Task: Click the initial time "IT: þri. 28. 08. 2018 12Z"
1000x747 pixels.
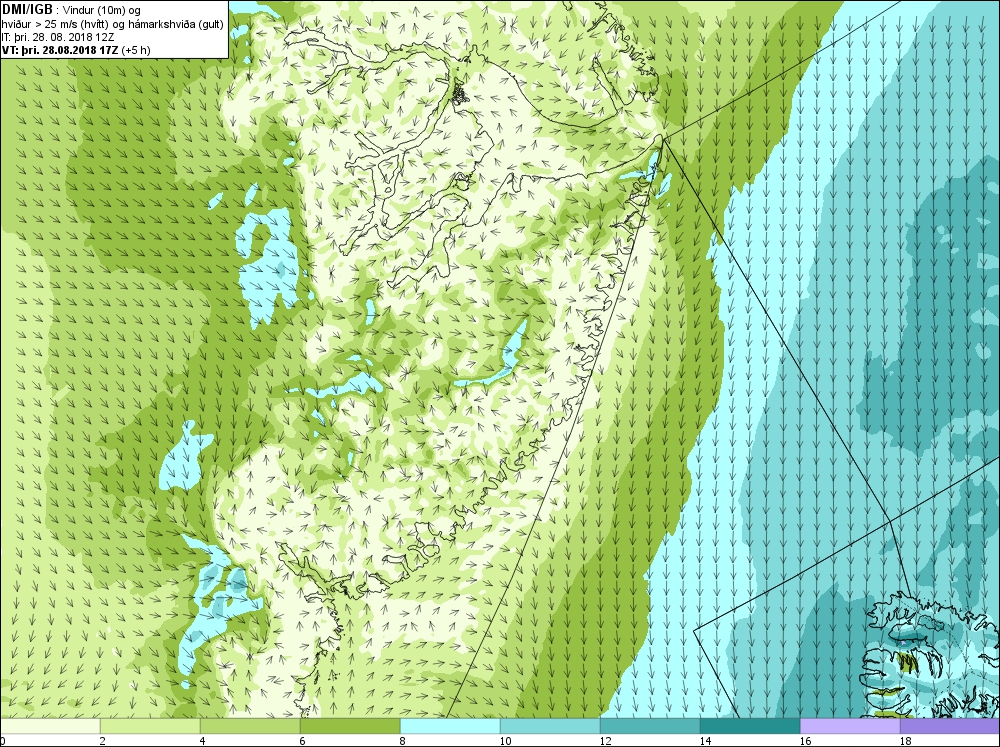Action: [x=58, y=37]
